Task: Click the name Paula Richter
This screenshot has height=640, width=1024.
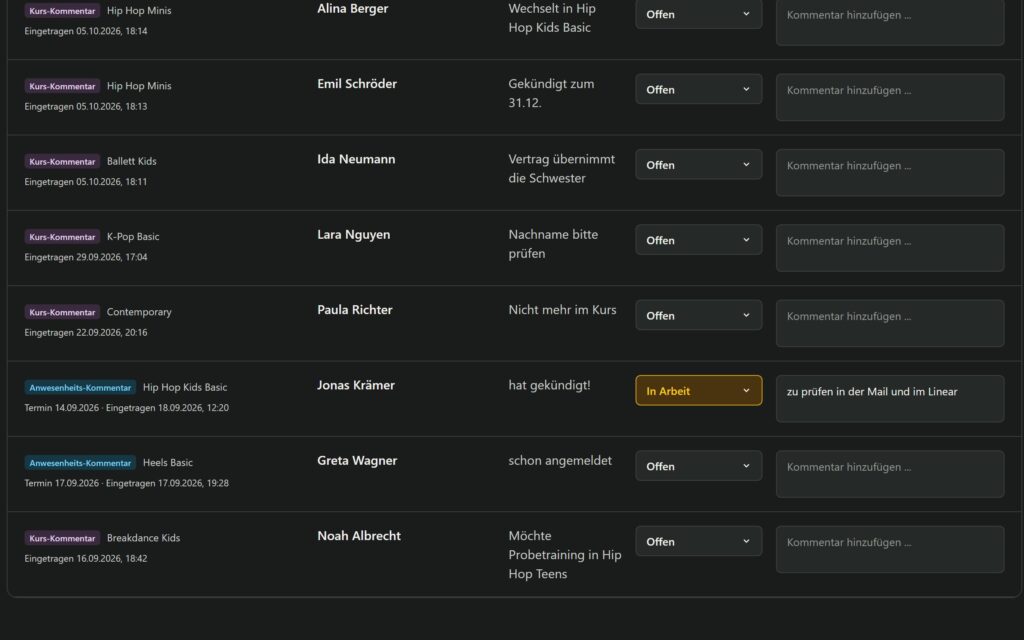Action: [355, 310]
